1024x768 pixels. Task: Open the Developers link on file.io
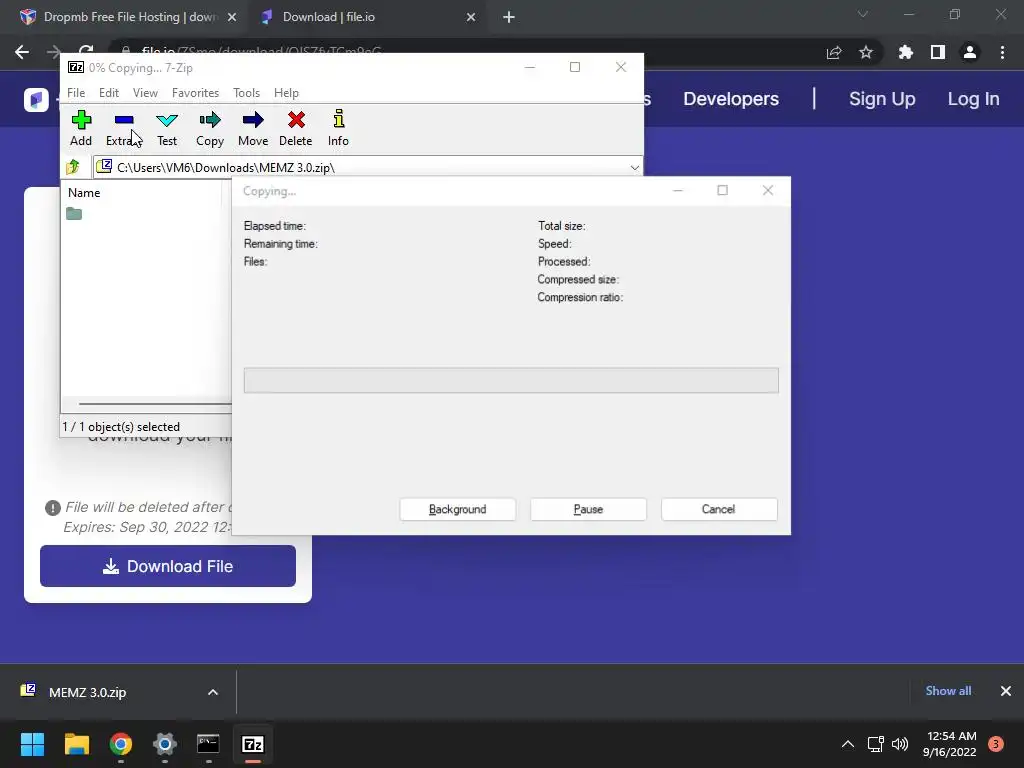pyautogui.click(x=731, y=99)
